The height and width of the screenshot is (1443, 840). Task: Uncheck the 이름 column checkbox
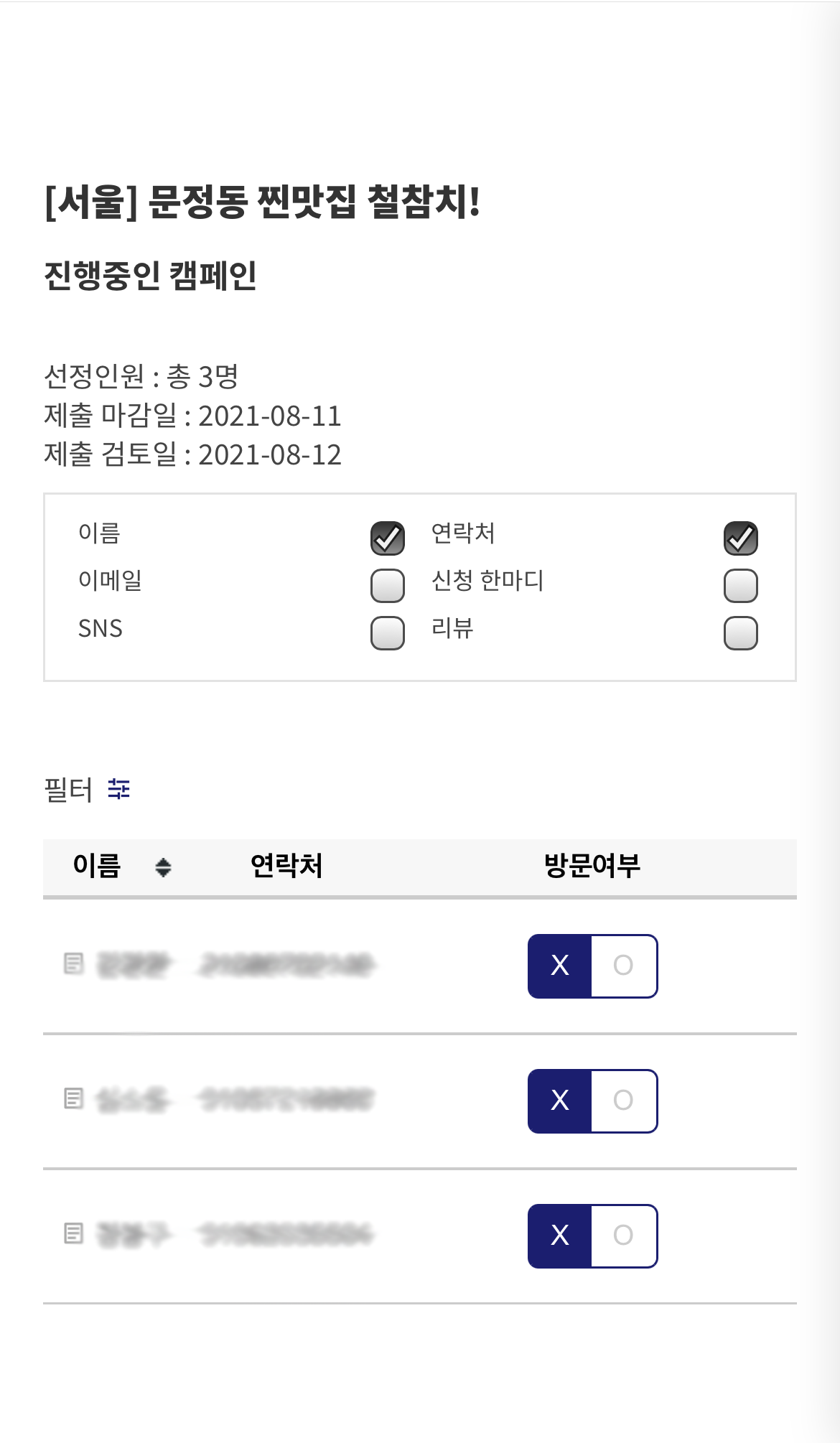click(388, 538)
